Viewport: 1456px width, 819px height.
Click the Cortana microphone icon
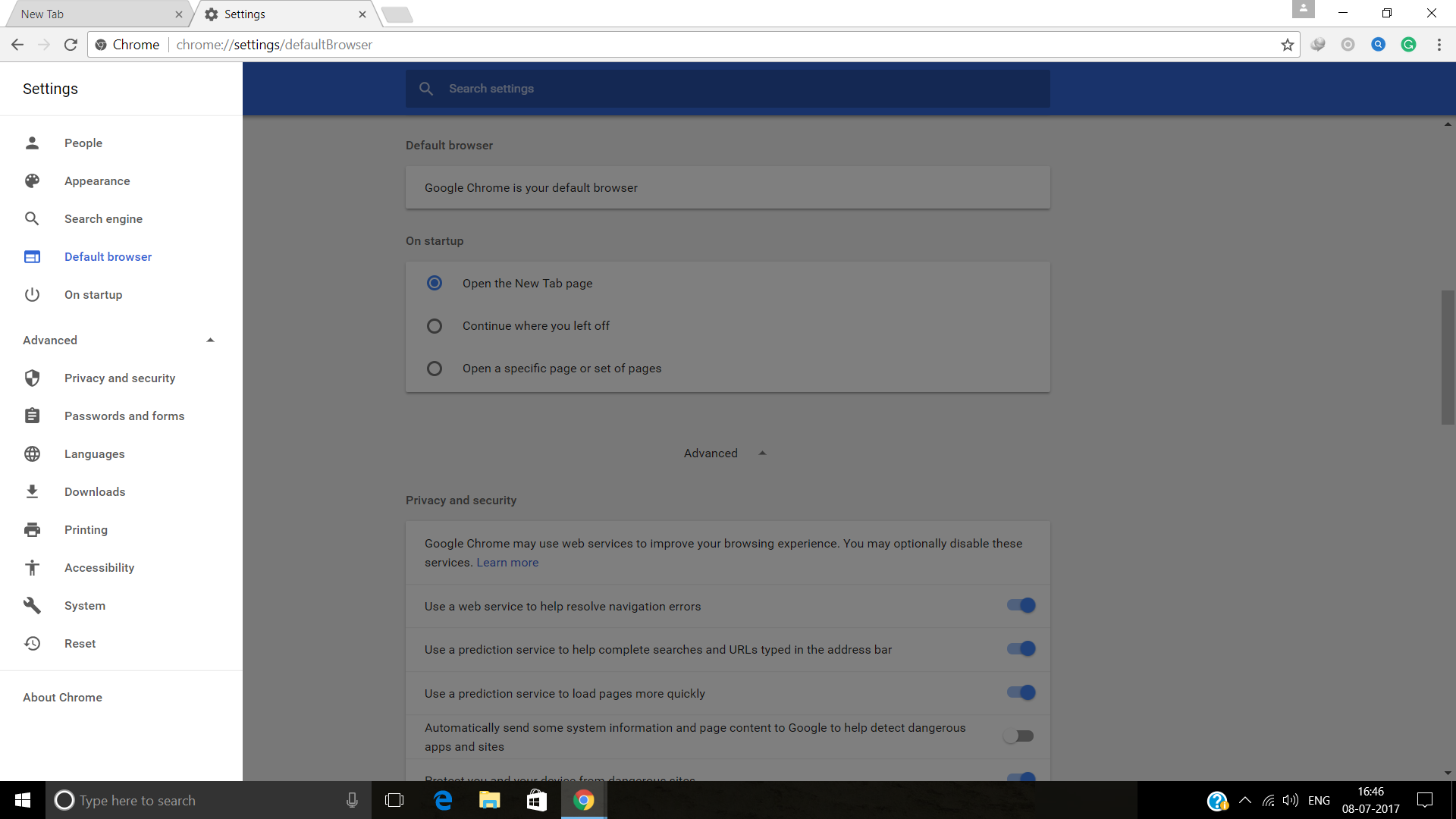352,800
